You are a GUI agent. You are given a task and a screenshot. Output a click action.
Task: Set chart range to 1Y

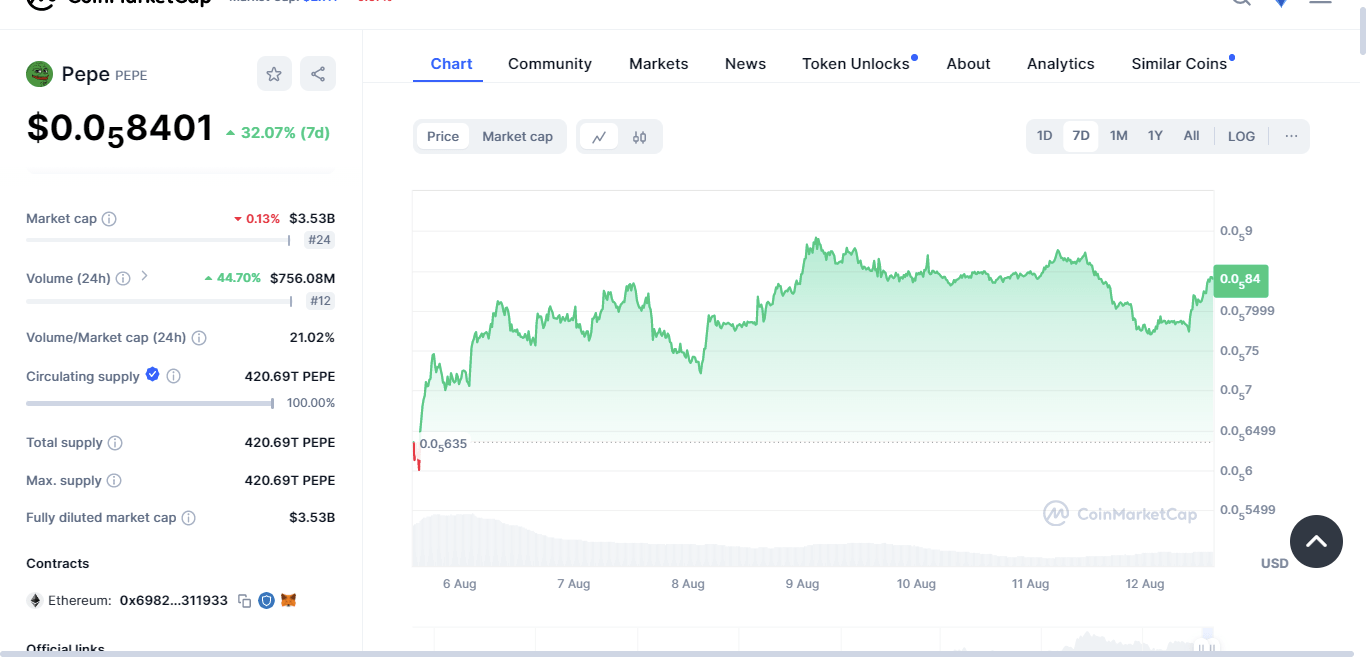(1155, 136)
